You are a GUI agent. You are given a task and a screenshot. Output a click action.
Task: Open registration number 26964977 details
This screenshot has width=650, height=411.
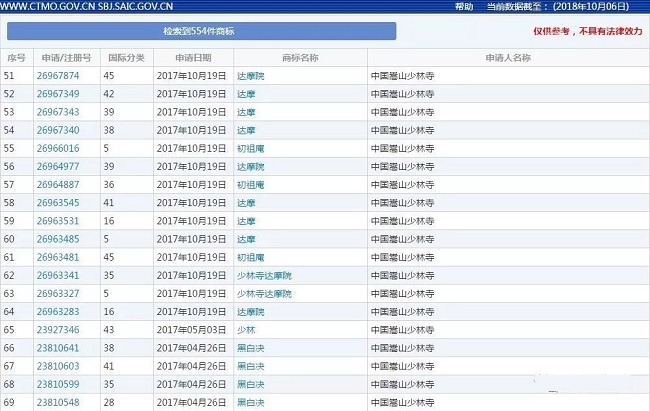point(58,166)
